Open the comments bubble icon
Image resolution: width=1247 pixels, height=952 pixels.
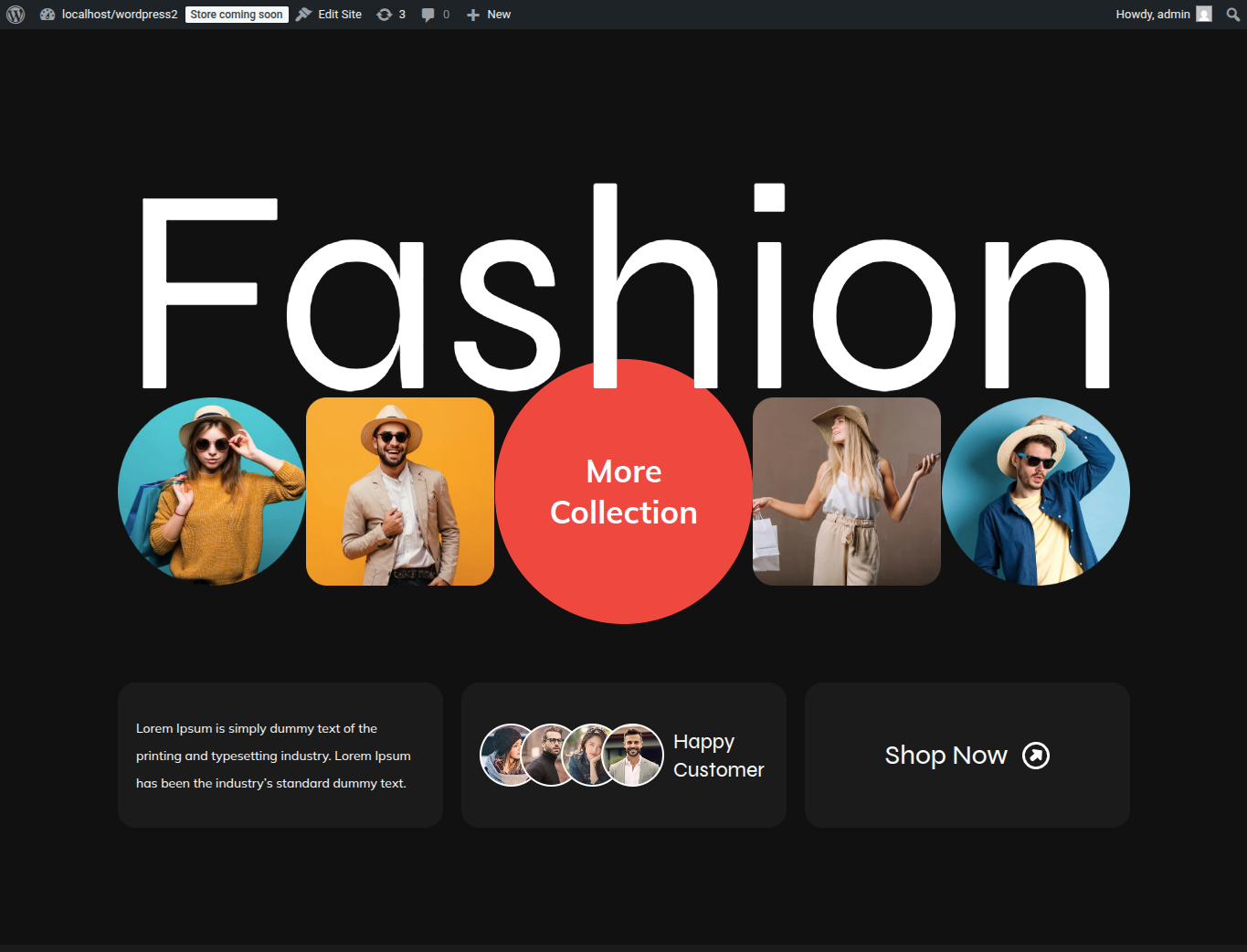[435, 15]
